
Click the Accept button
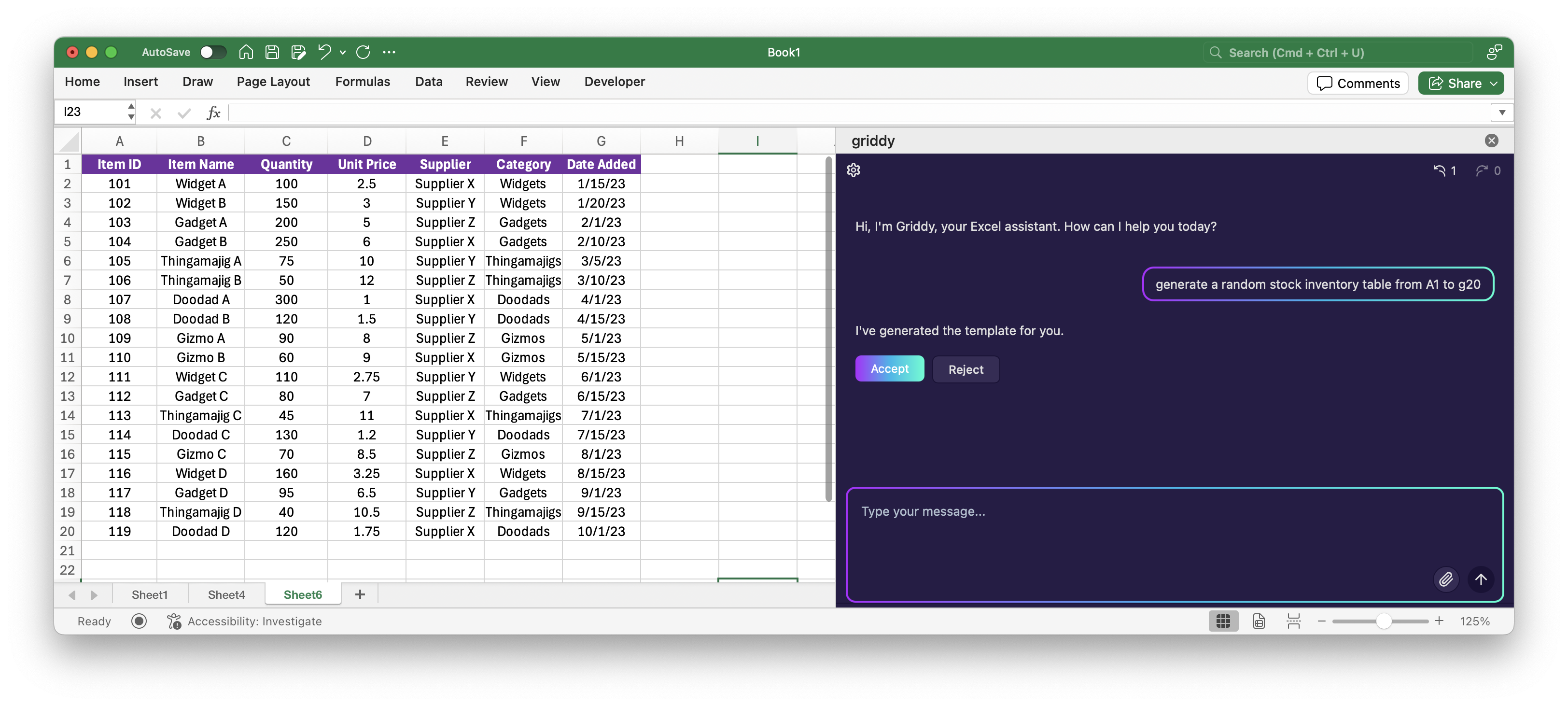point(889,369)
